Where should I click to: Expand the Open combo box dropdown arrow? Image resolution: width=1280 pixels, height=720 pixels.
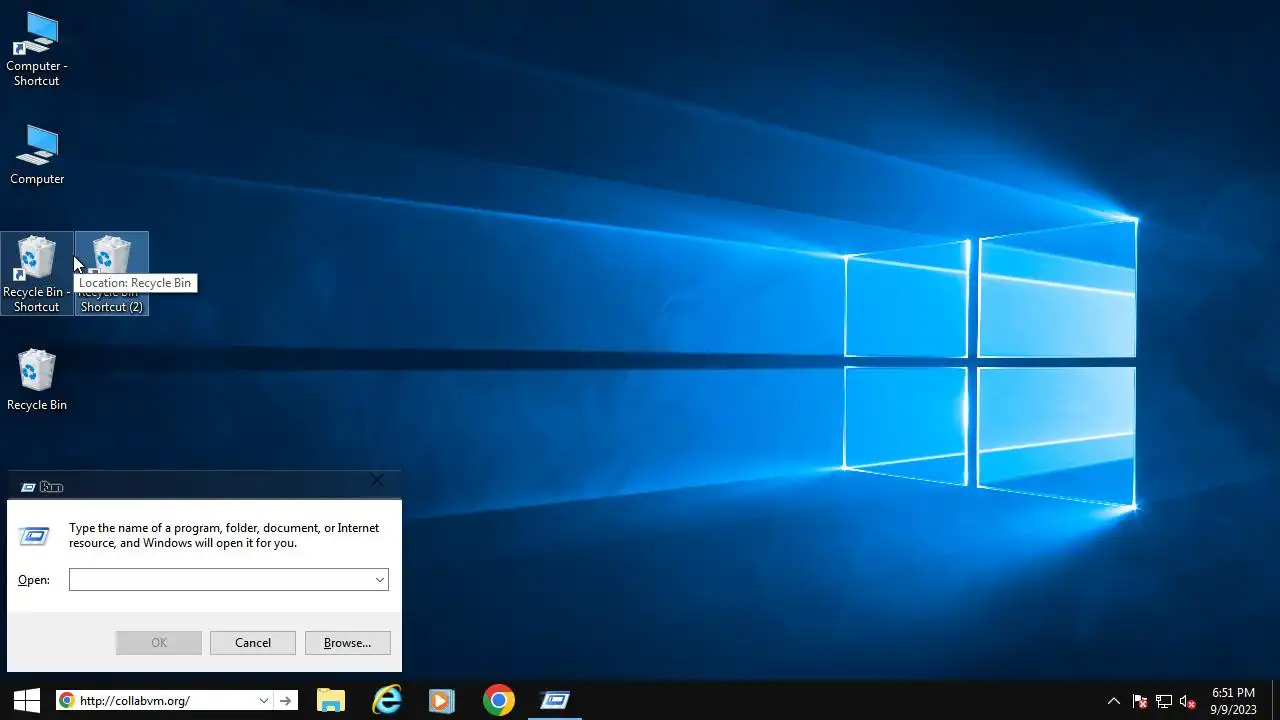(380, 580)
